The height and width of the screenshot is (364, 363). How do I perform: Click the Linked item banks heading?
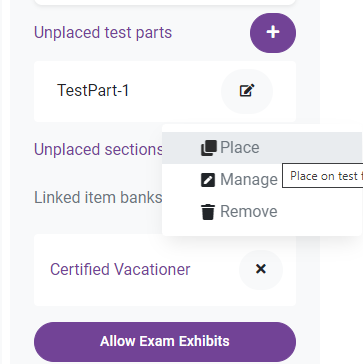click(98, 198)
